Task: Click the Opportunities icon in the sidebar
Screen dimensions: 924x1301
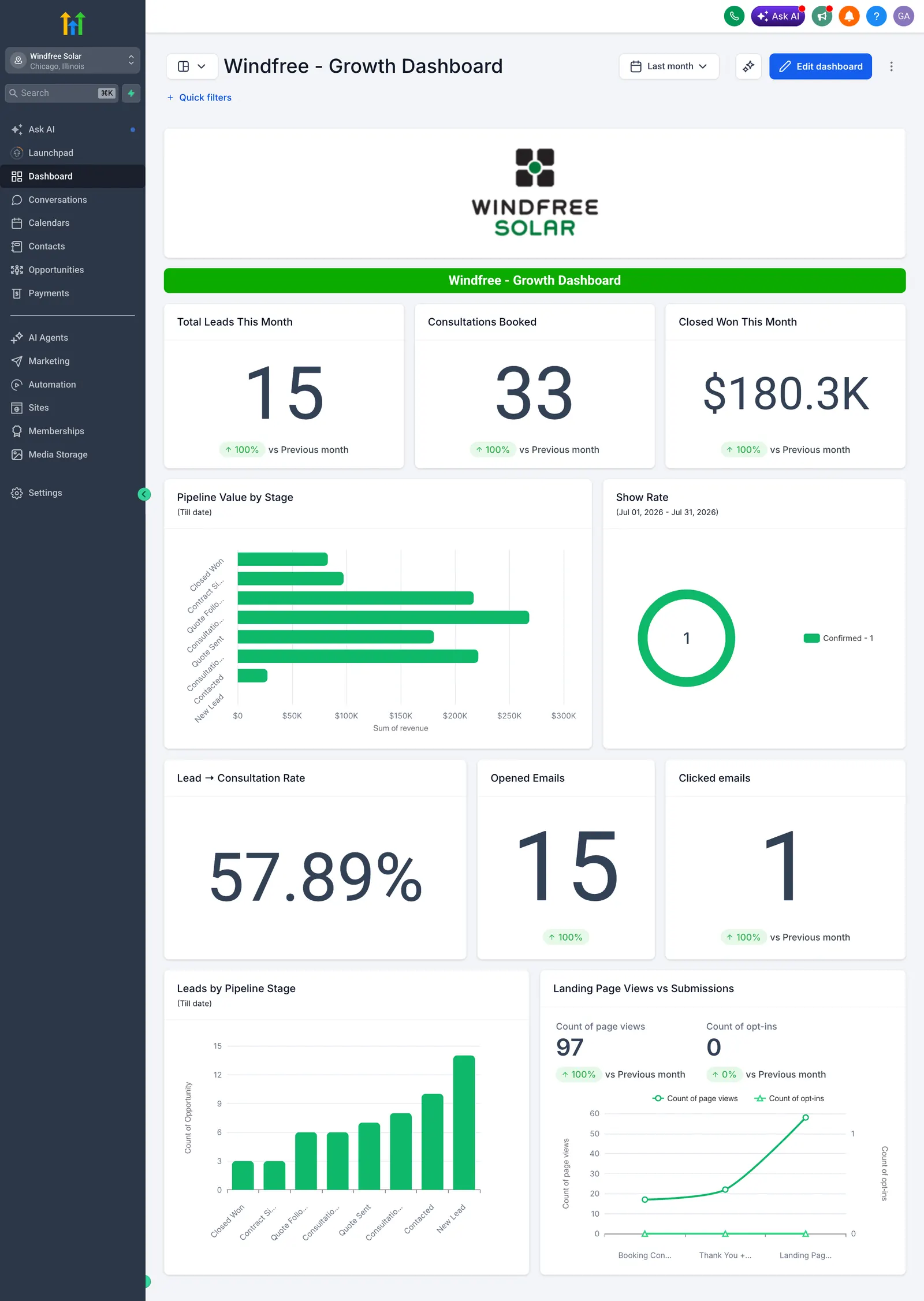Action: pyautogui.click(x=17, y=270)
